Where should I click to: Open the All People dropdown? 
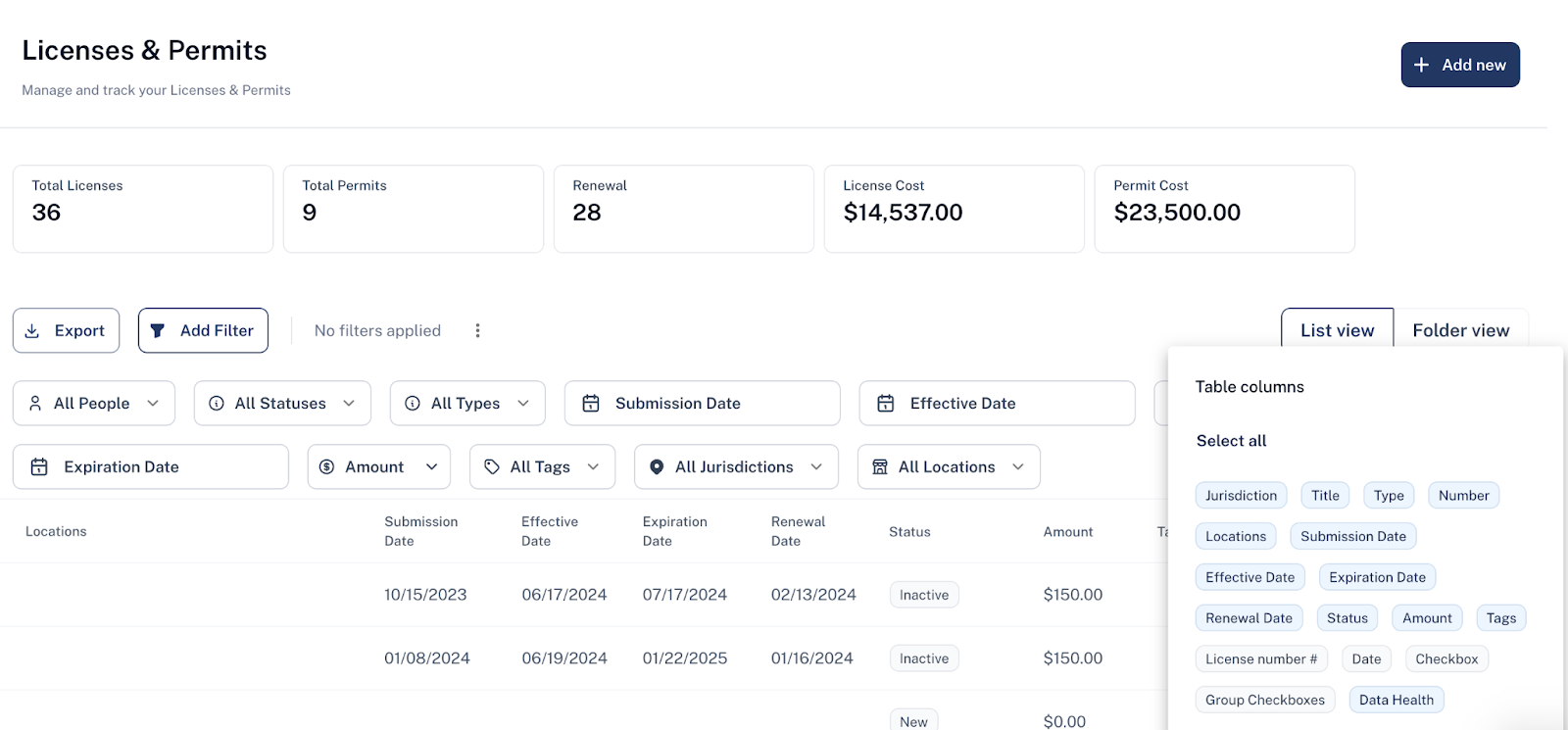click(x=94, y=404)
